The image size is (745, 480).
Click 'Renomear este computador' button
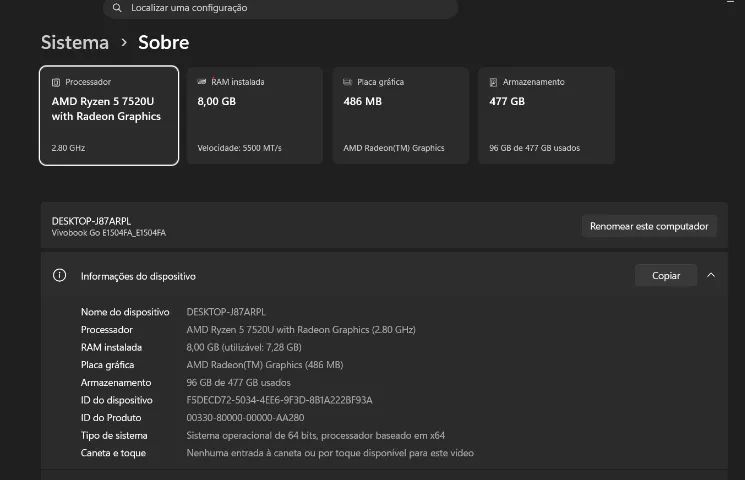tap(649, 226)
